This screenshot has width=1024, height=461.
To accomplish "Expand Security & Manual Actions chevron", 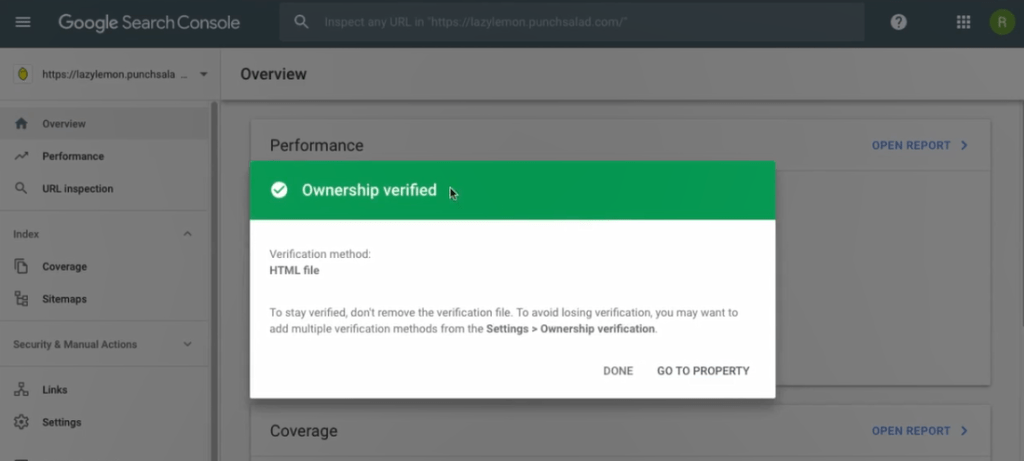I will tap(187, 344).
